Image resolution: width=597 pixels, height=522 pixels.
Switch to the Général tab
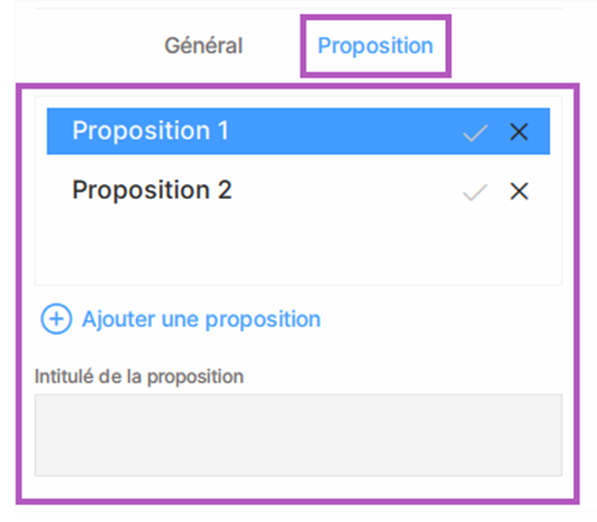coord(203,46)
